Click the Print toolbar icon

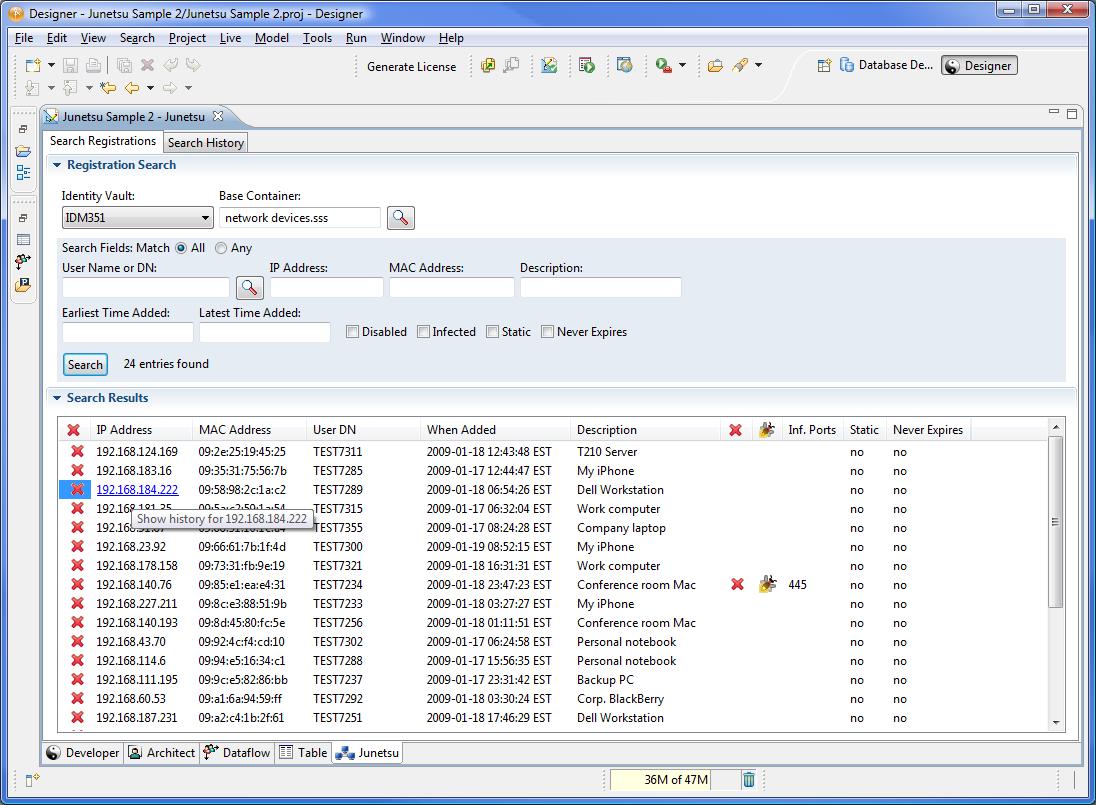(93, 66)
